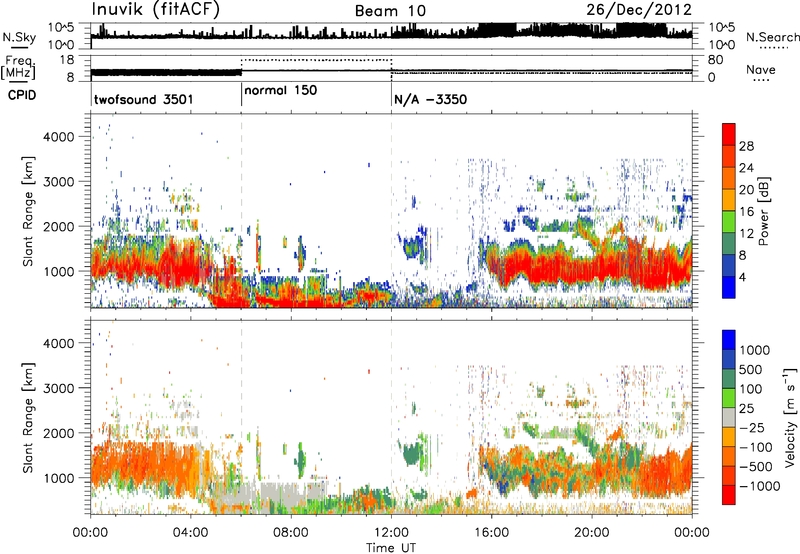800x554 pixels.
Task: Click the 'Inuvik (fitACF)' plot title
Action: click(x=155, y=10)
